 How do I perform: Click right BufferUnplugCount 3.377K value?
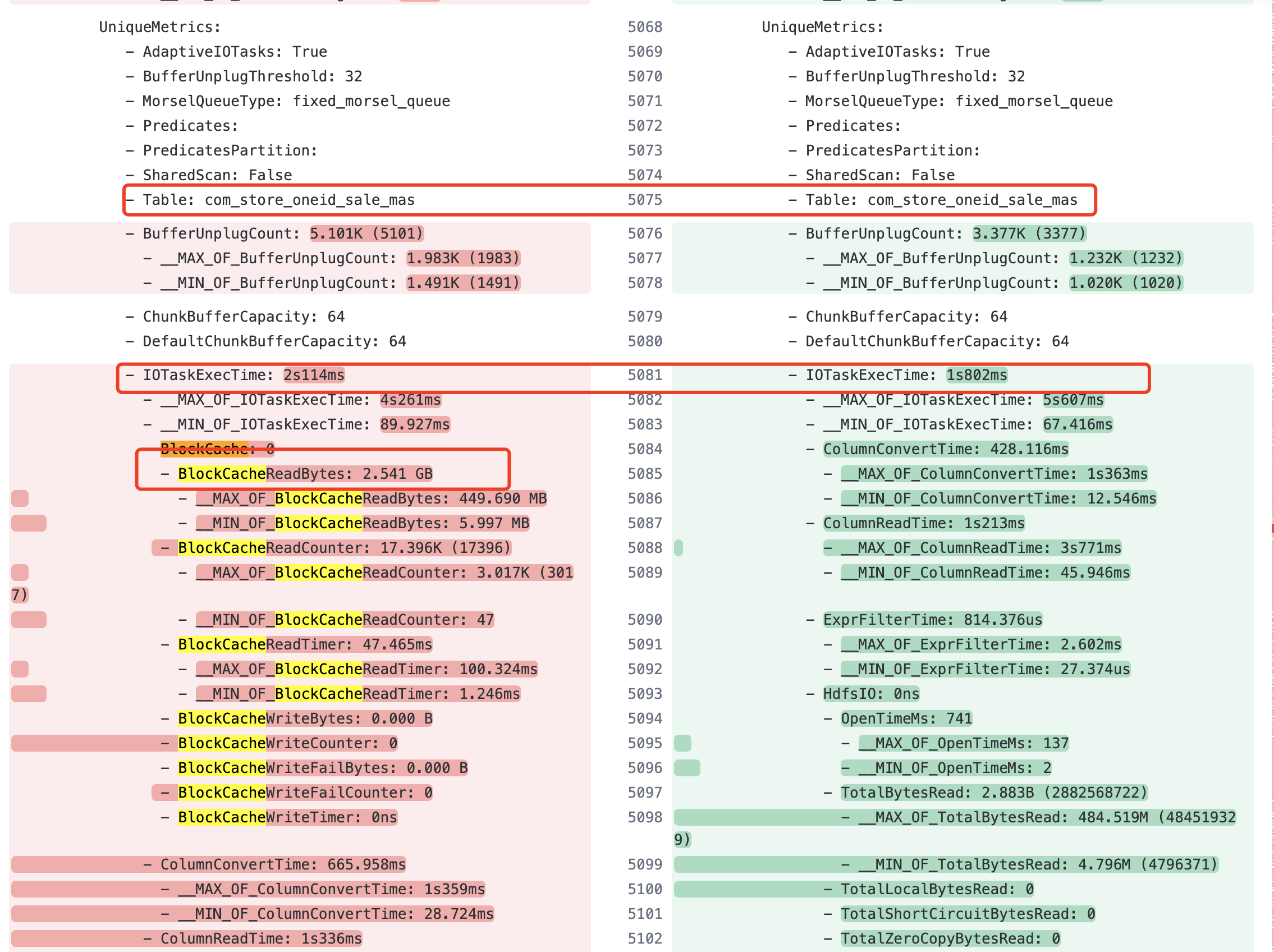pyautogui.click(x=1029, y=234)
